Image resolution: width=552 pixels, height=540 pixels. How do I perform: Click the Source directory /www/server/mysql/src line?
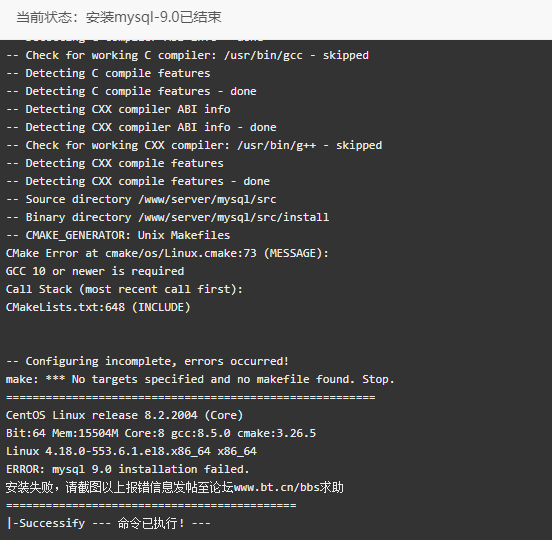tap(141, 199)
